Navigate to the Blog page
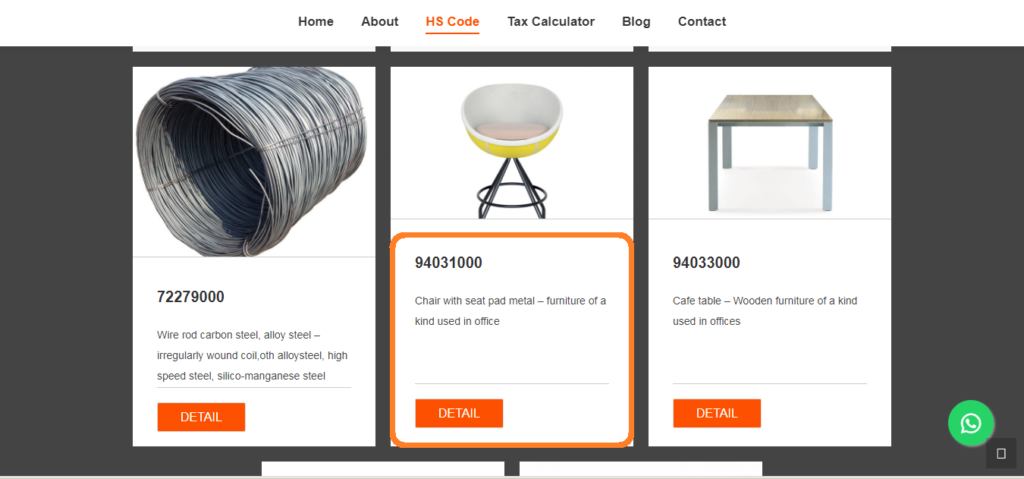This screenshot has height=479, width=1024. pos(636,22)
